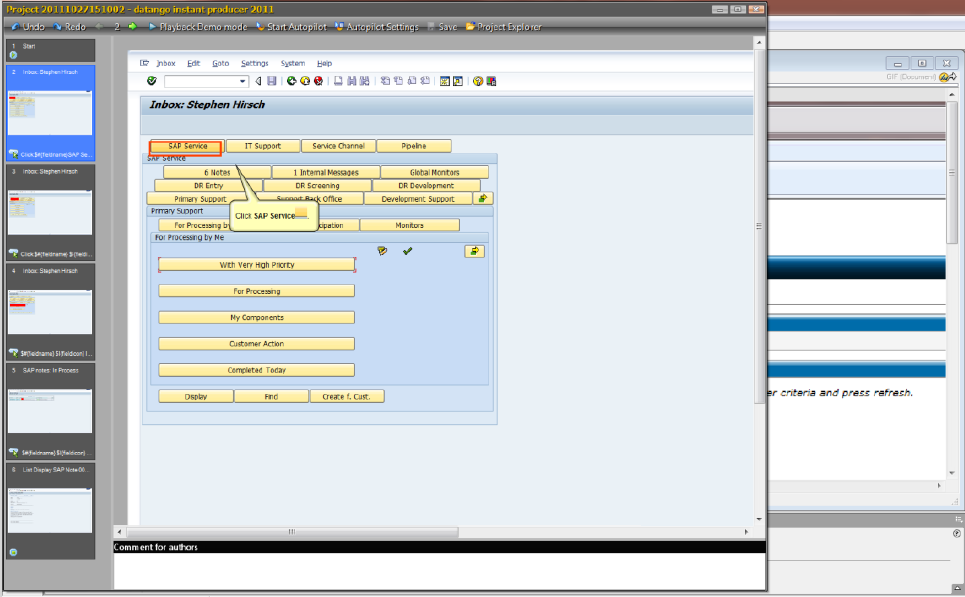The image size is (965, 597).
Task: Click the For Processing button
Action: tap(255, 289)
